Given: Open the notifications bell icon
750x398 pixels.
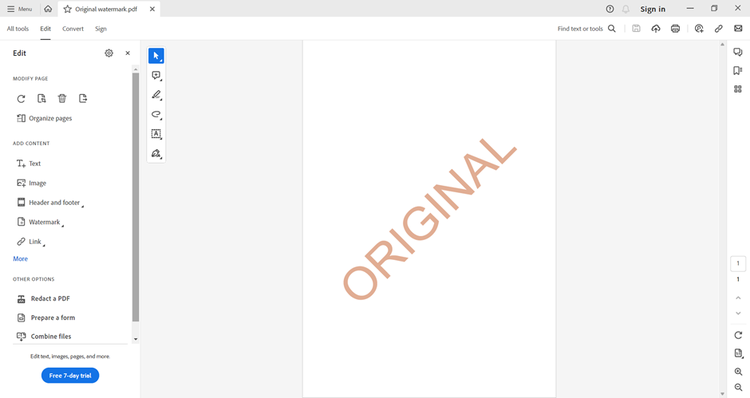Looking at the screenshot, I should tap(626, 9).
